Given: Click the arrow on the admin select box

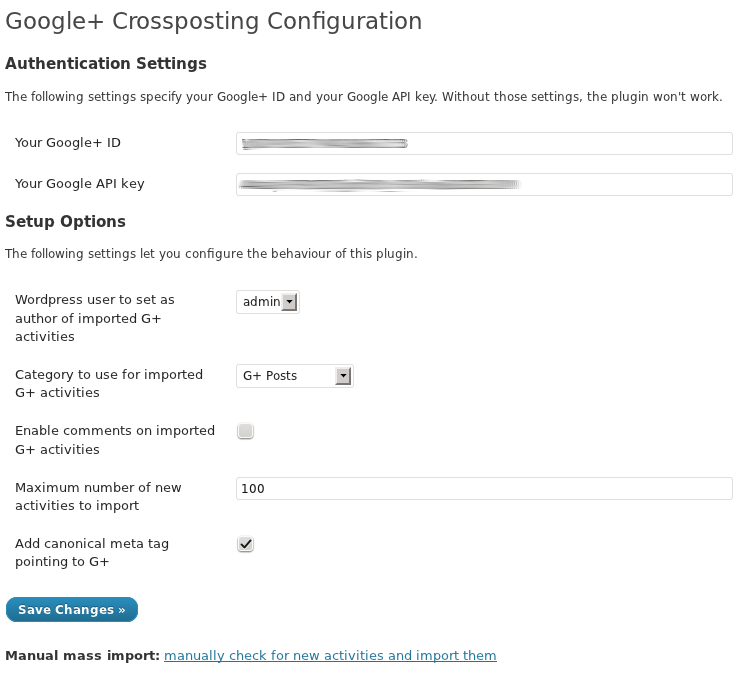Looking at the screenshot, I should tap(289, 302).
